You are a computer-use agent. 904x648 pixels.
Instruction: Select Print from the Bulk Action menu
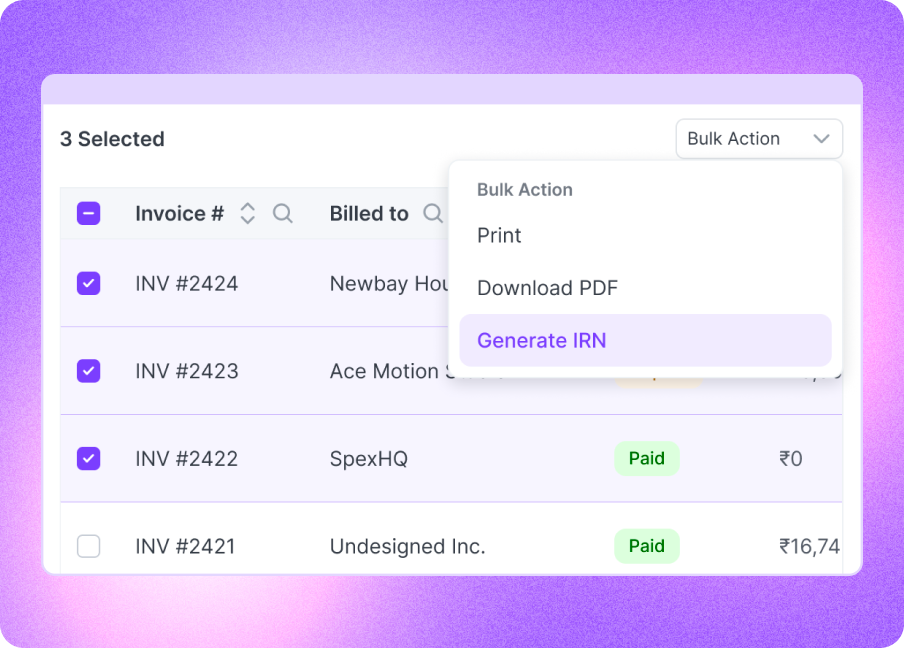click(499, 236)
